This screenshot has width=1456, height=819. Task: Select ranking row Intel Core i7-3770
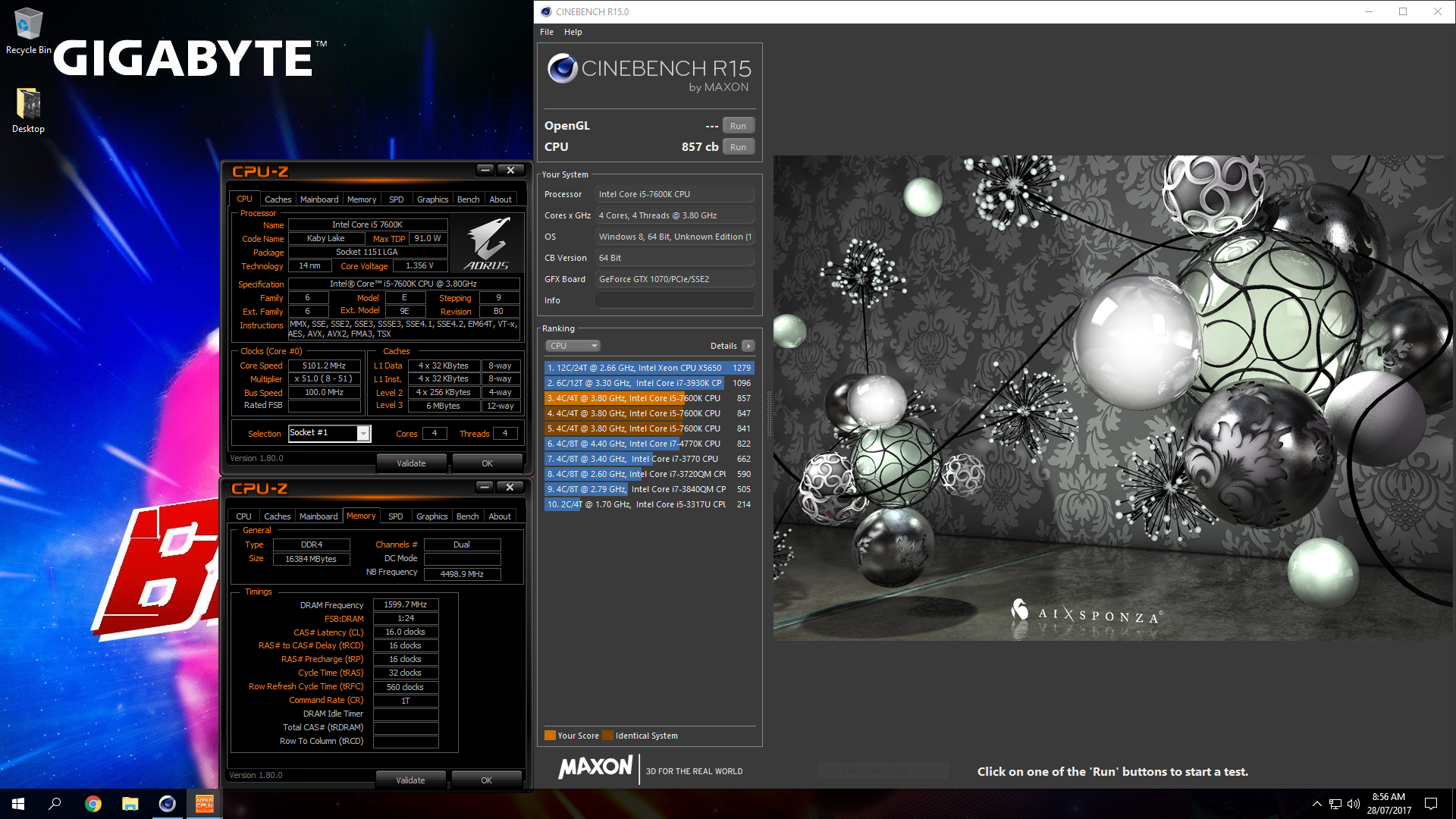(649, 459)
